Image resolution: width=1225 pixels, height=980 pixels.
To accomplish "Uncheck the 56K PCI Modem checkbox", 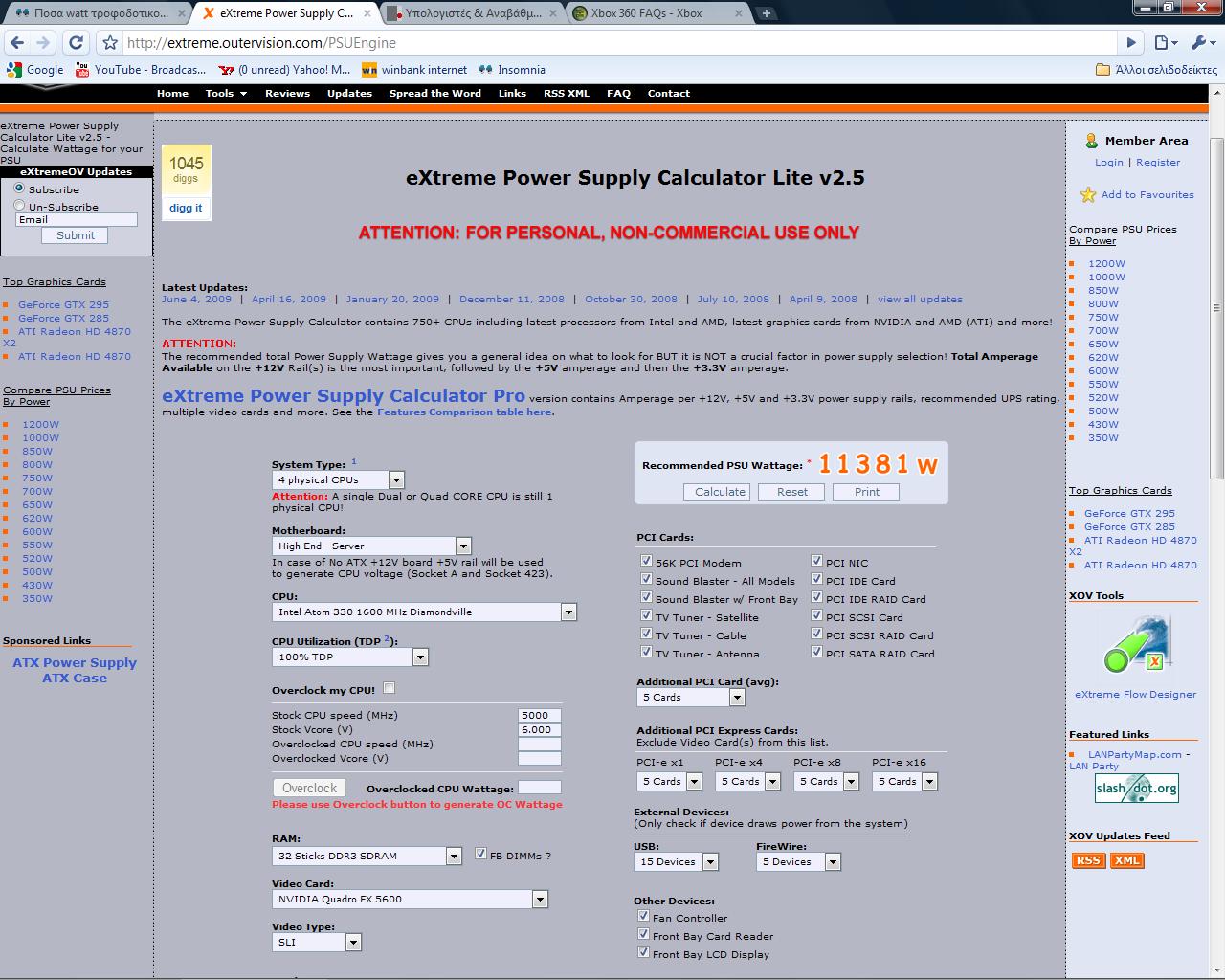I will pyautogui.click(x=646, y=561).
